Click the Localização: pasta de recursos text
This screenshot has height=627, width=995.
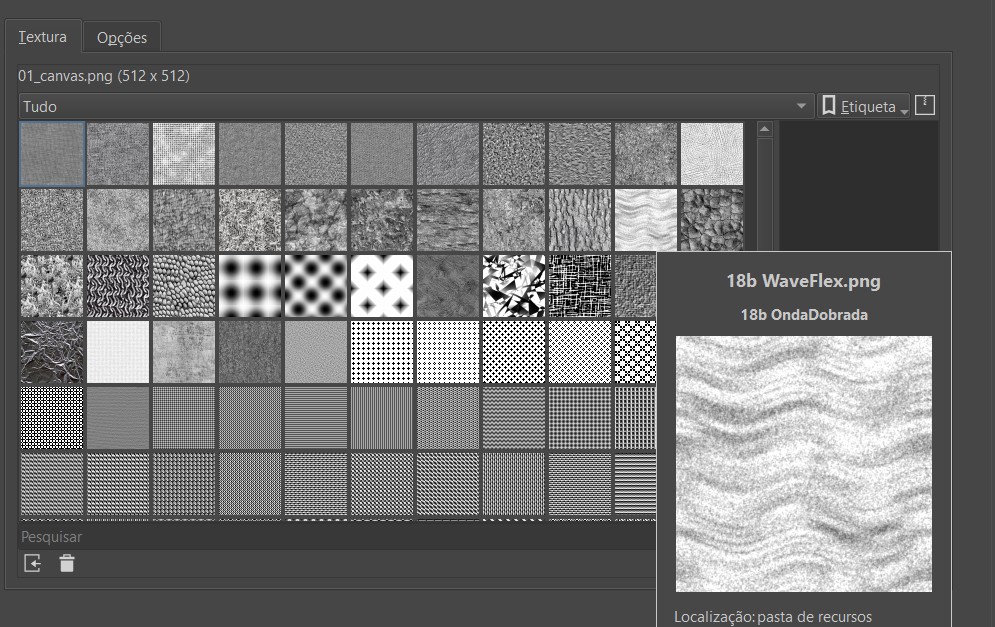click(x=773, y=617)
